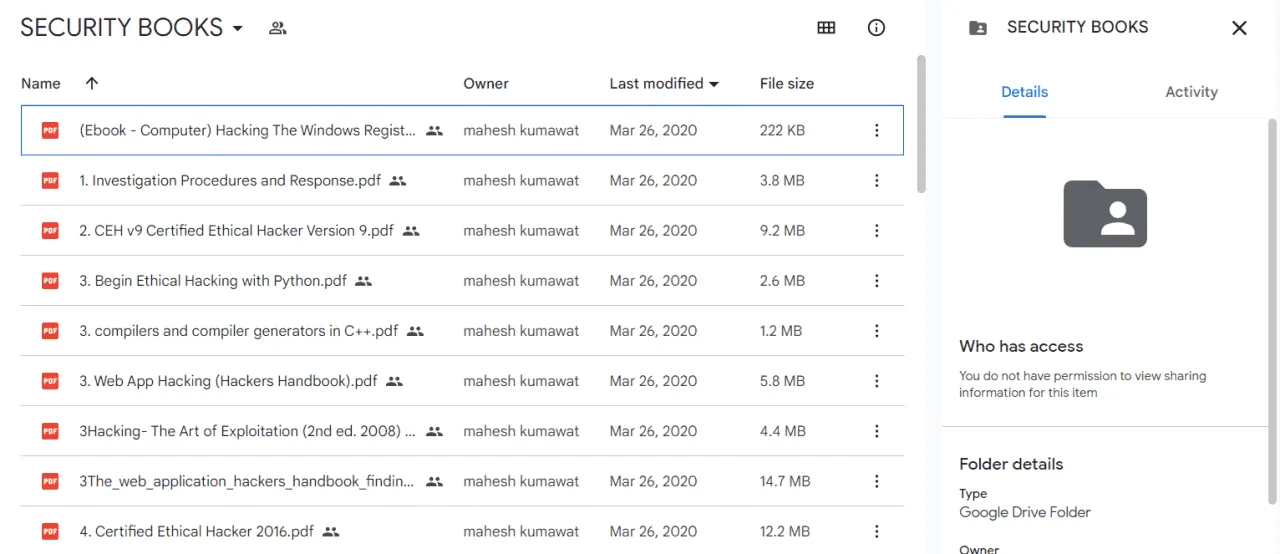Toggle the view details info icon
The width and height of the screenshot is (1280, 554).
click(x=876, y=28)
